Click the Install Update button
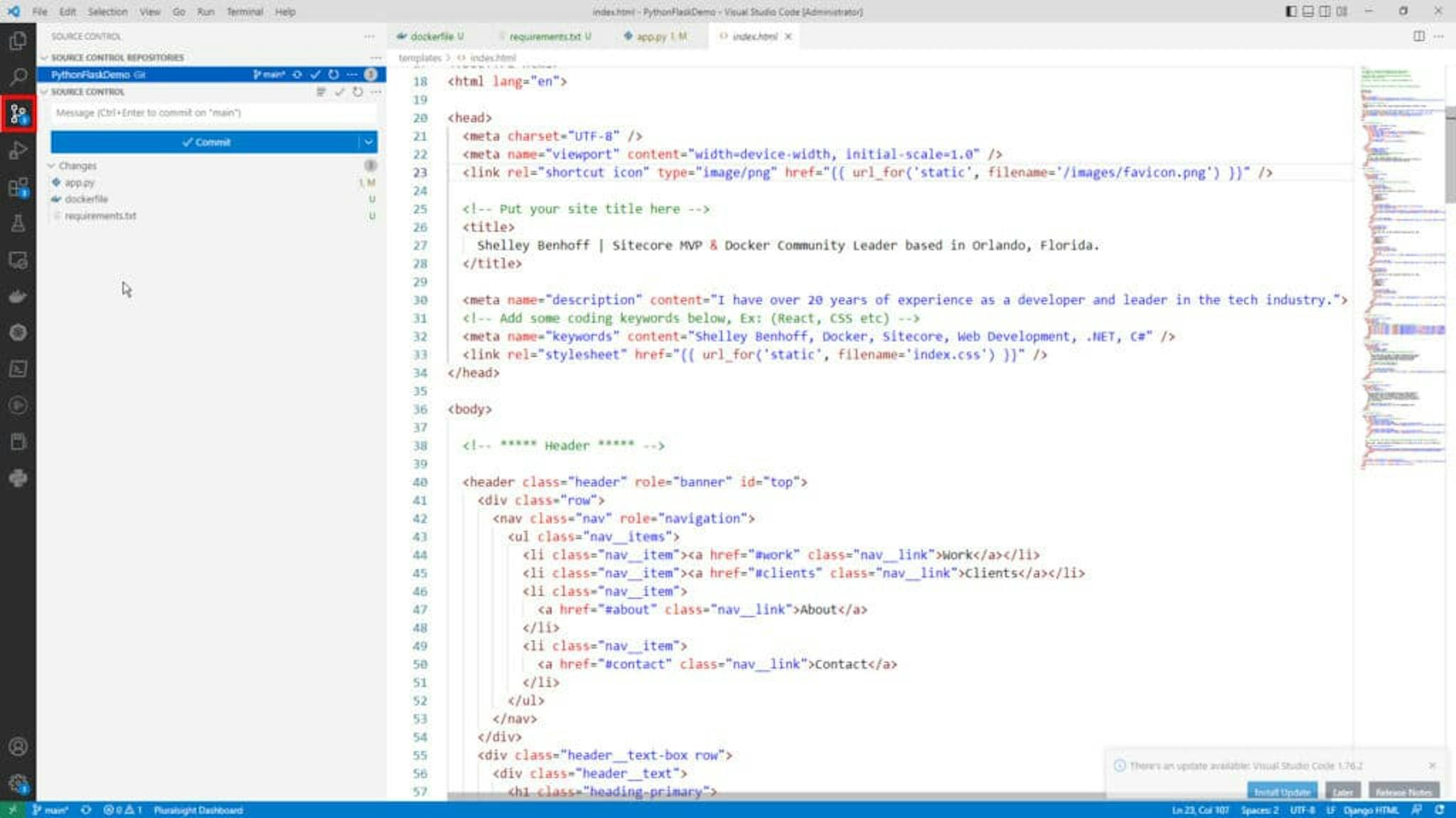Image resolution: width=1456 pixels, height=818 pixels. click(x=1281, y=792)
